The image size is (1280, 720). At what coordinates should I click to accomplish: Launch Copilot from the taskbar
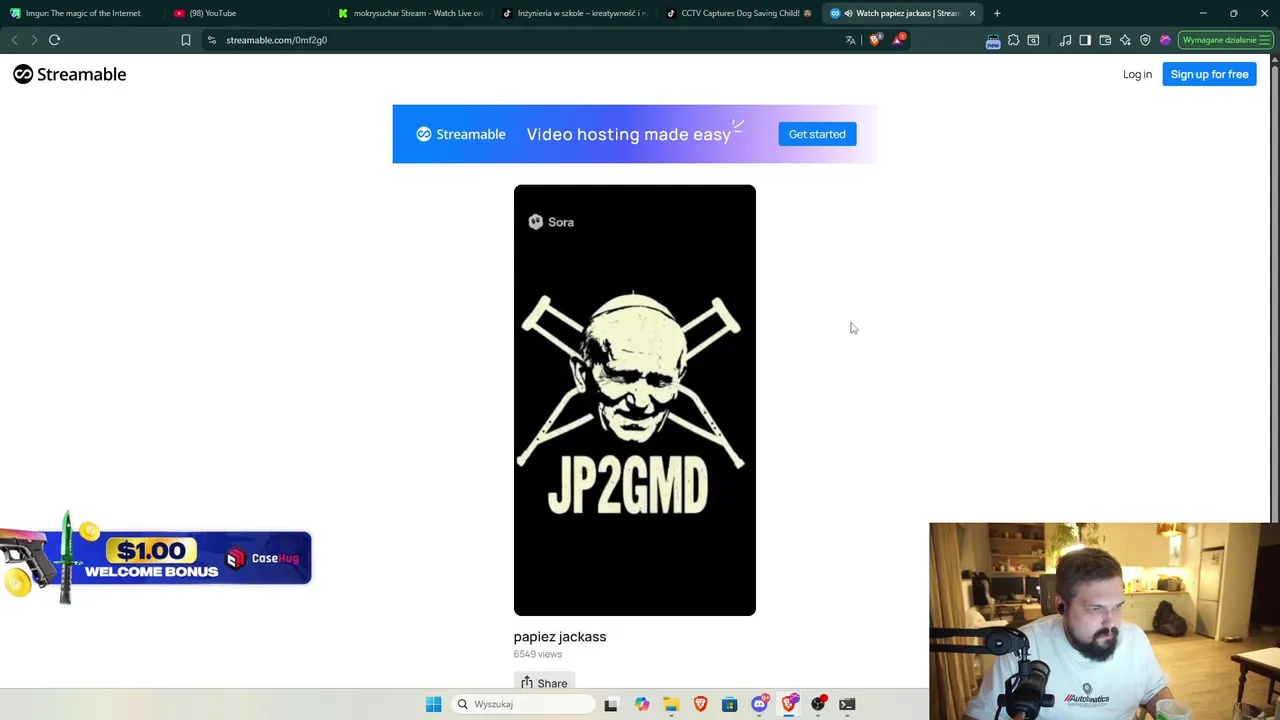coord(641,704)
